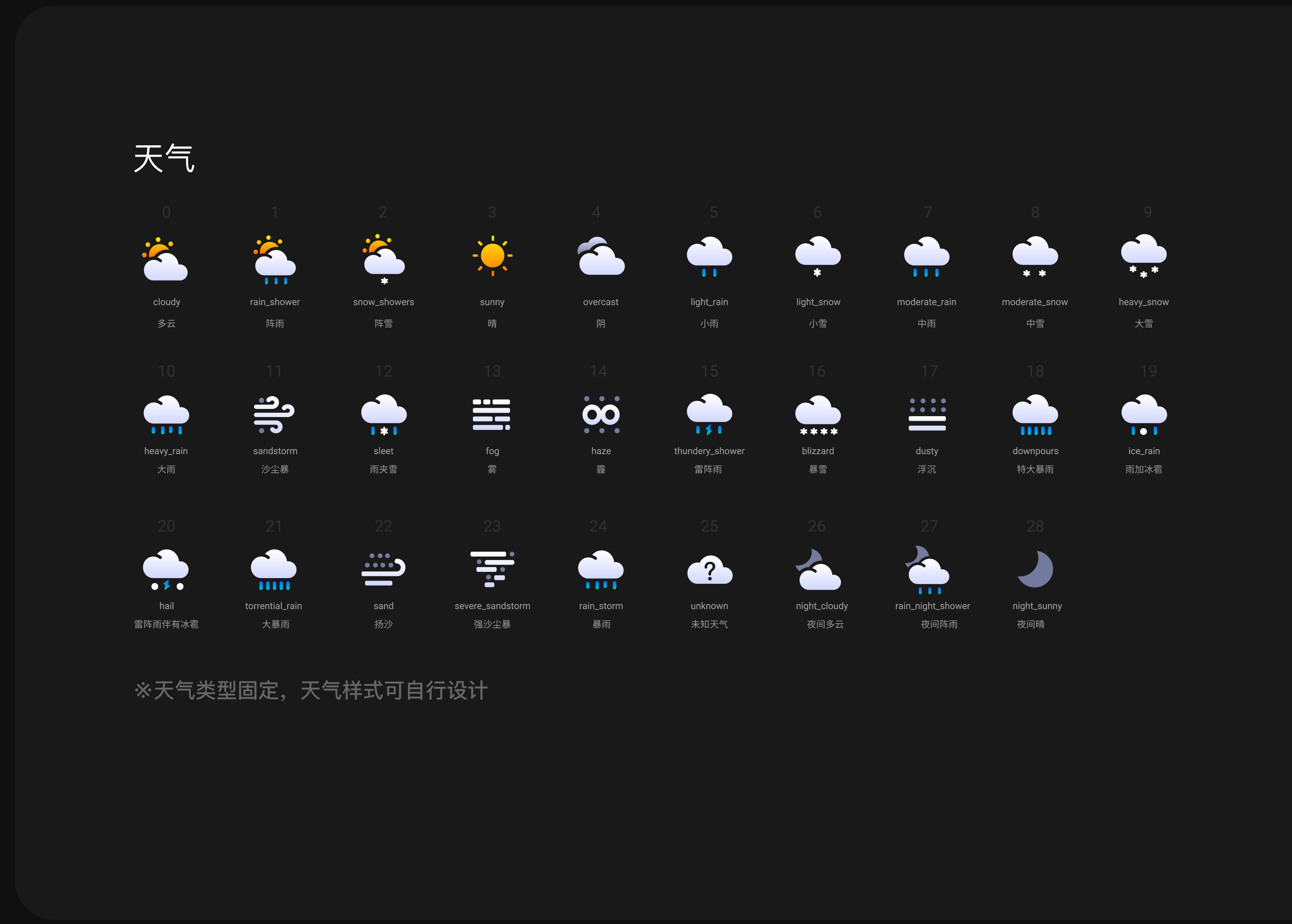1292x924 pixels.
Task: Select the haze icon
Action: [600, 414]
